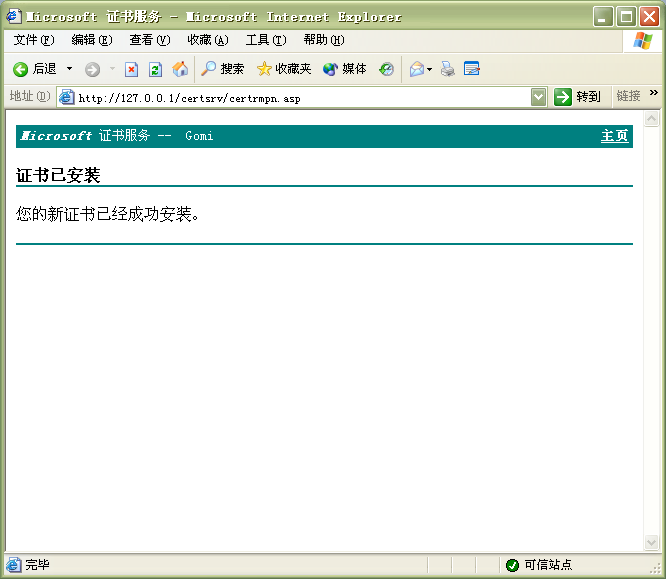
Task: Click the Windows flag logo
Action: [x=643, y=41]
